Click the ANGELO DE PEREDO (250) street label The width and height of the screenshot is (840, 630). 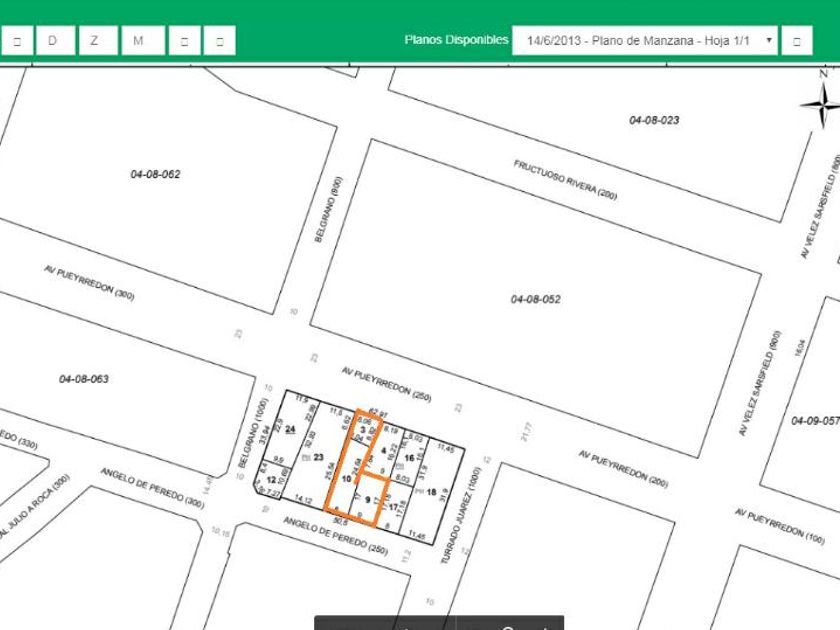click(x=335, y=536)
